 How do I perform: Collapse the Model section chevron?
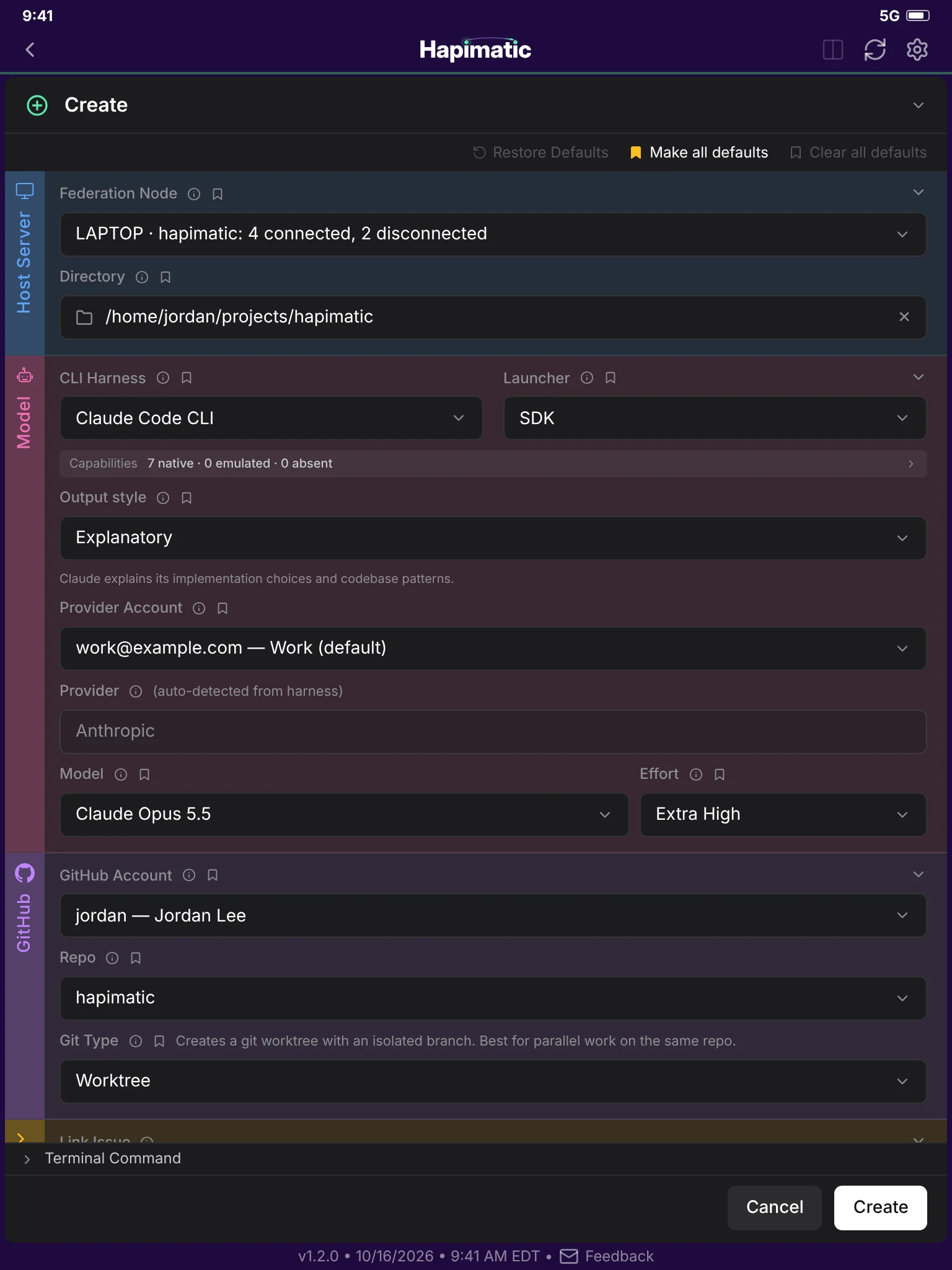tap(919, 377)
